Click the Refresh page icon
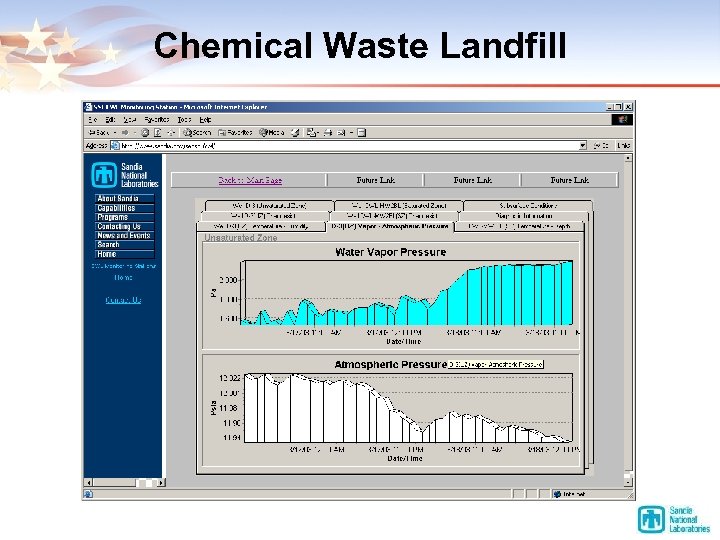720x540 pixels. [x=158, y=133]
